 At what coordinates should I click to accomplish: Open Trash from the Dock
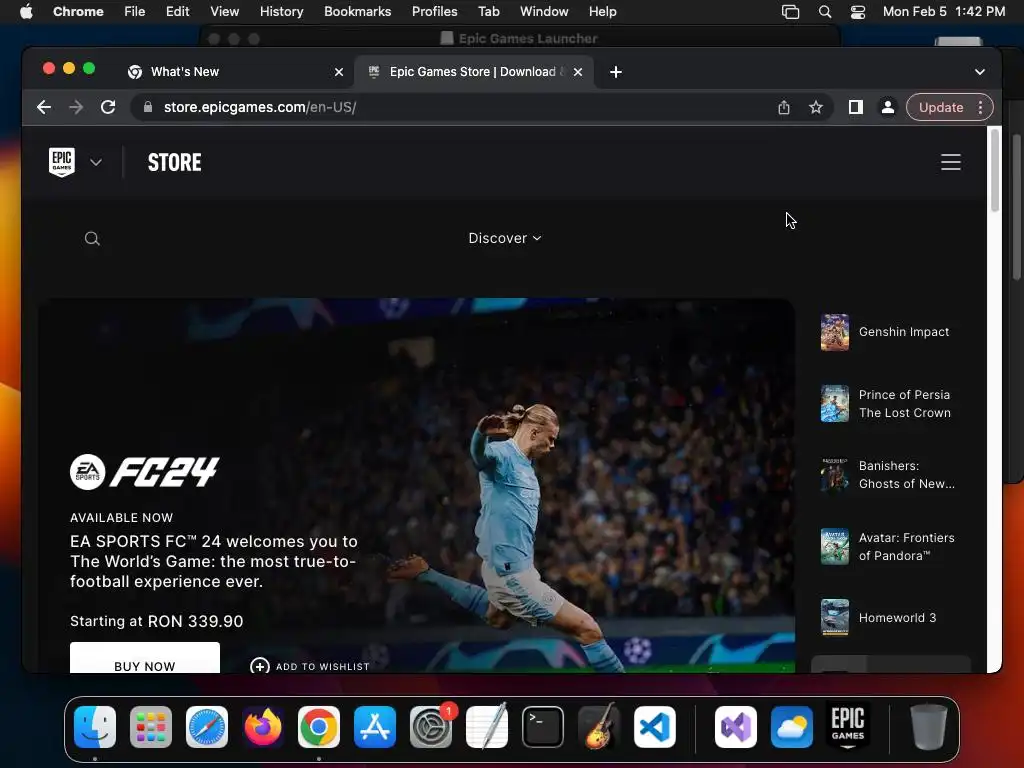click(x=929, y=727)
